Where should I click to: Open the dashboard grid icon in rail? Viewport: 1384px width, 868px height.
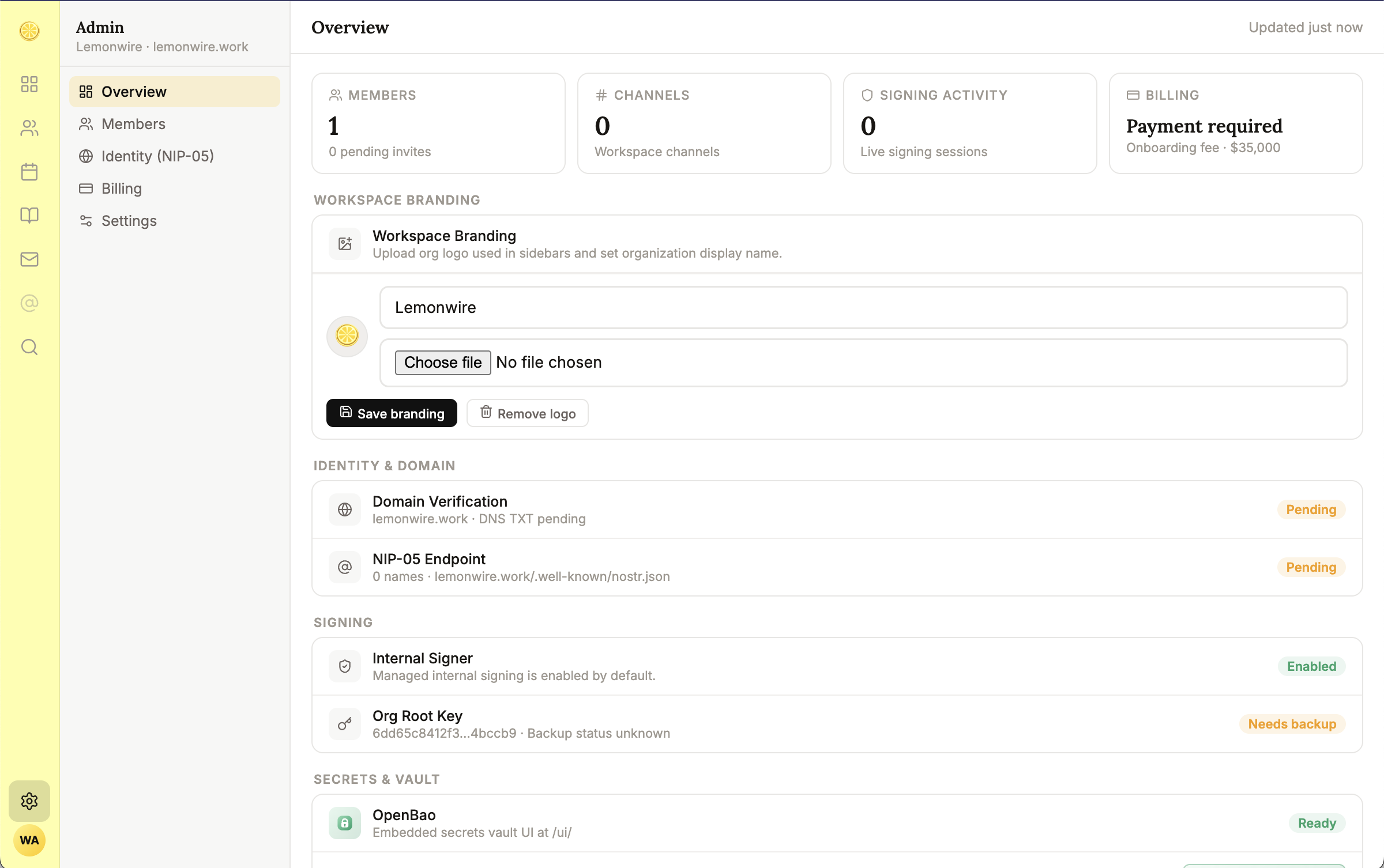[x=29, y=84]
